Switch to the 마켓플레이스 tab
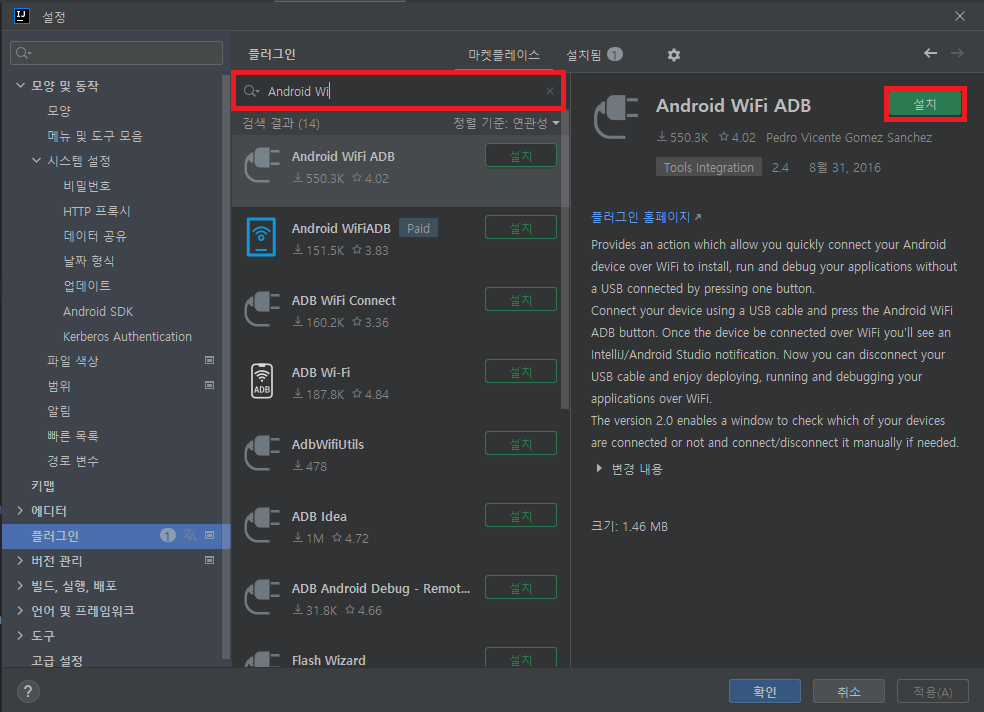 click(504, 55)
